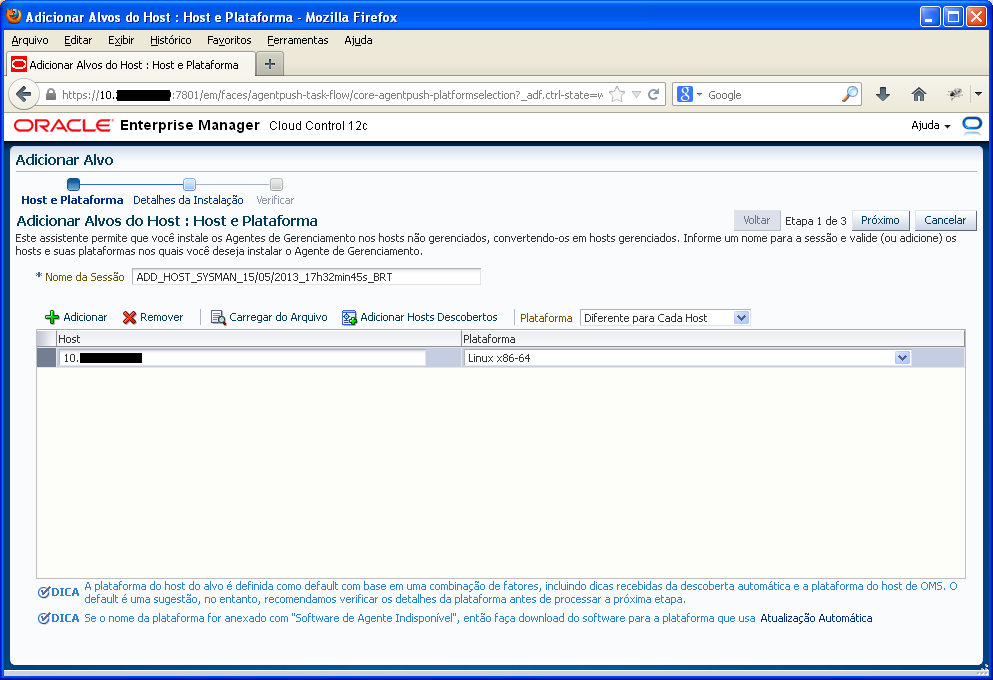Click the Host e Plataforma step label
993x680 pixels.
tap(72, 200)
